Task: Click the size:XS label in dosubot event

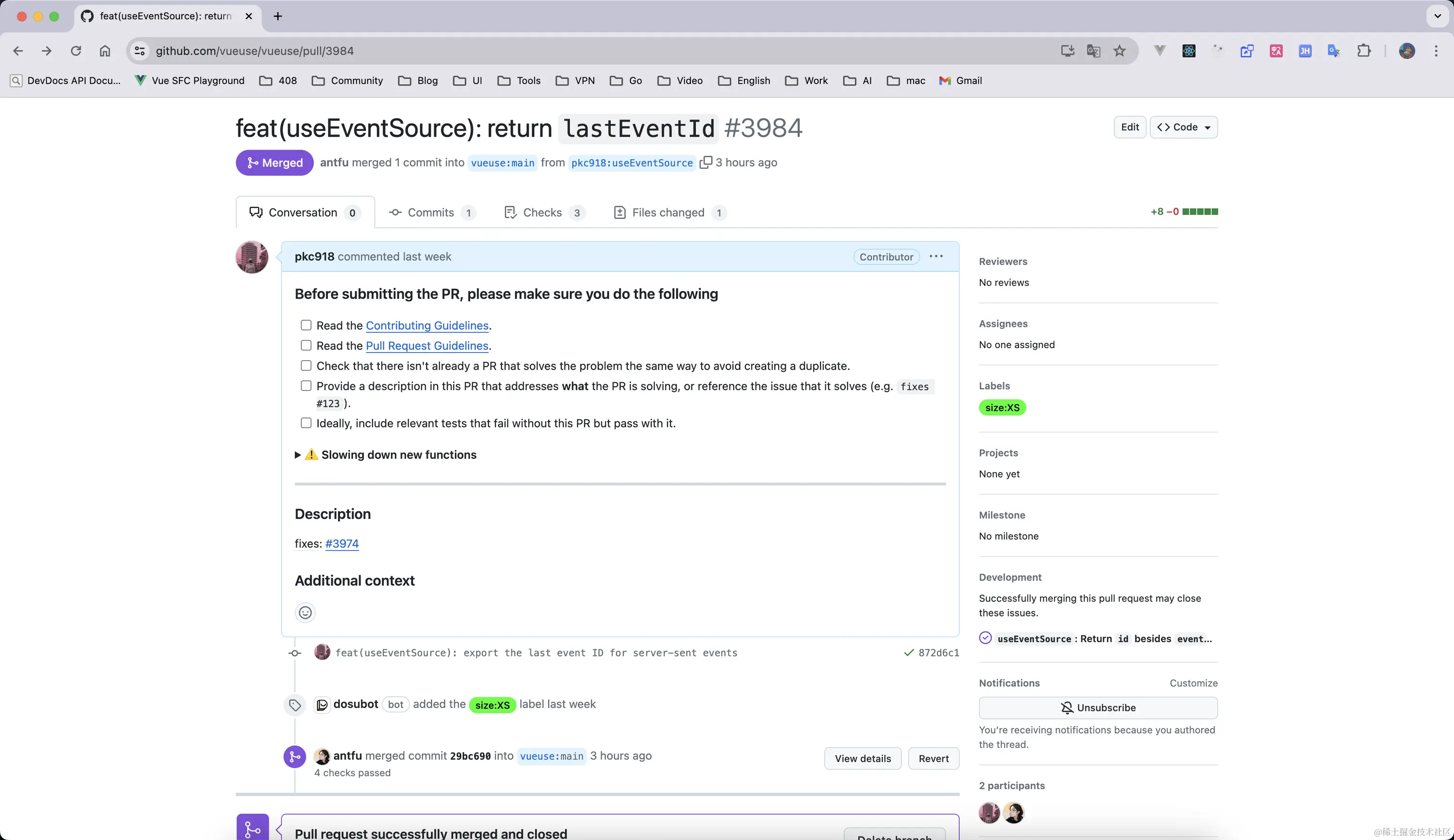Action: coord(492,704)
